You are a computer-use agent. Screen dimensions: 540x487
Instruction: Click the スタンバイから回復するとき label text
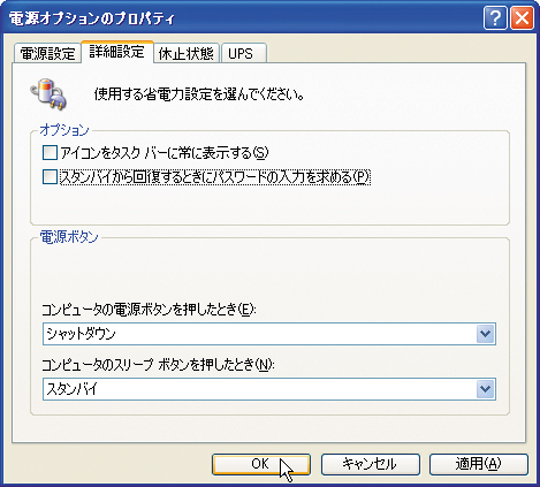(215, 177)
